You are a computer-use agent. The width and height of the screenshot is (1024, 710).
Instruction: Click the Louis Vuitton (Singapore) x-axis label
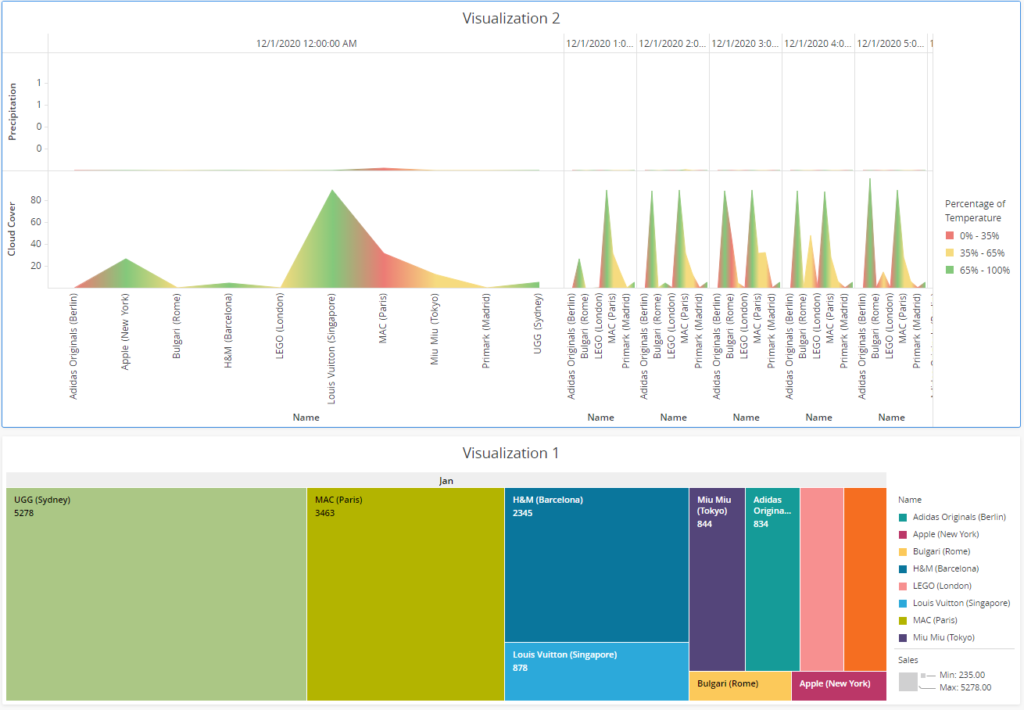click(331, 349)
